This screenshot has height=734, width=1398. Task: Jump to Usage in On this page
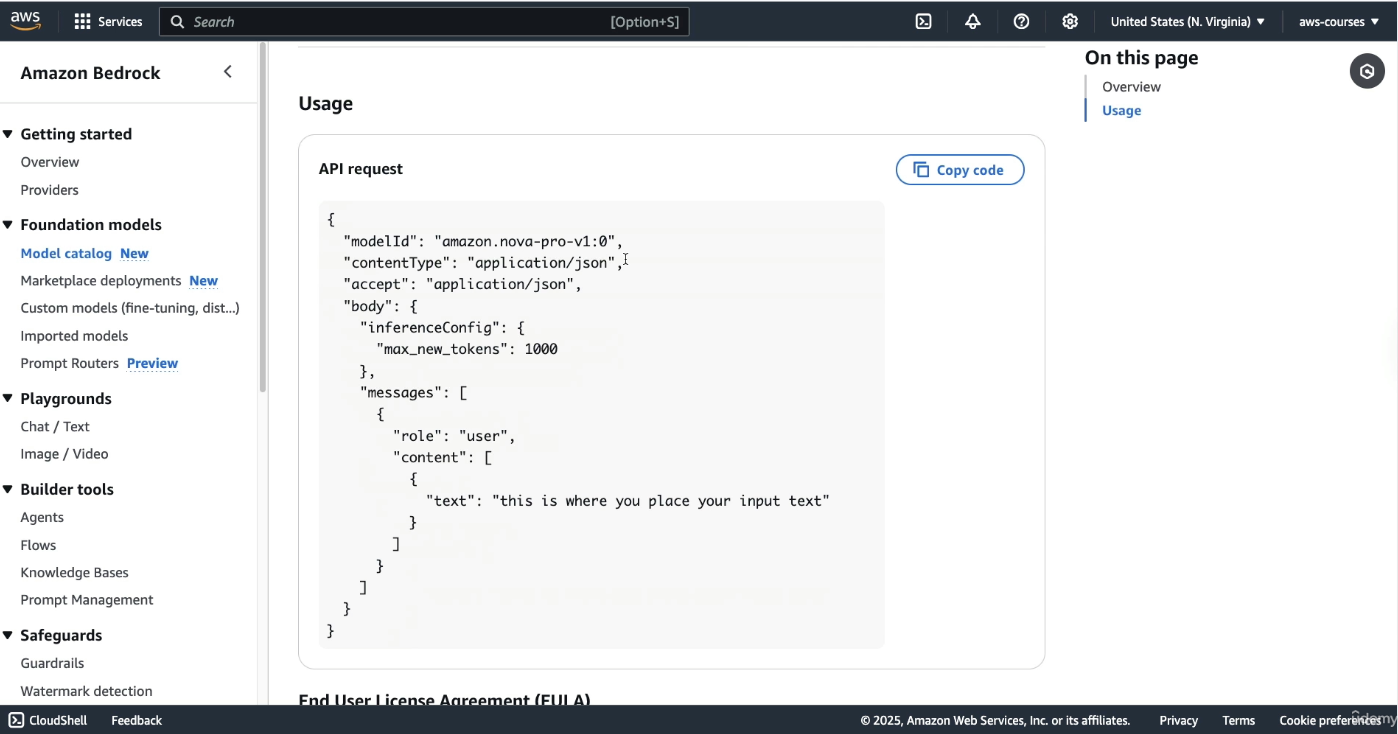tap(1121, 111)
